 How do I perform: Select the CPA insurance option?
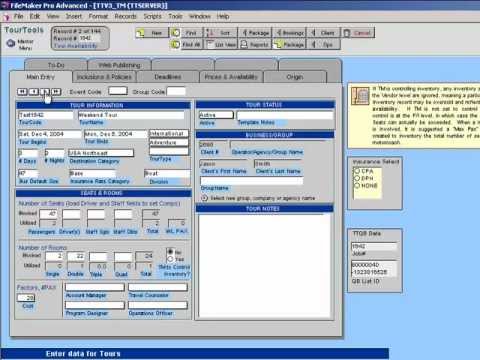357,171
